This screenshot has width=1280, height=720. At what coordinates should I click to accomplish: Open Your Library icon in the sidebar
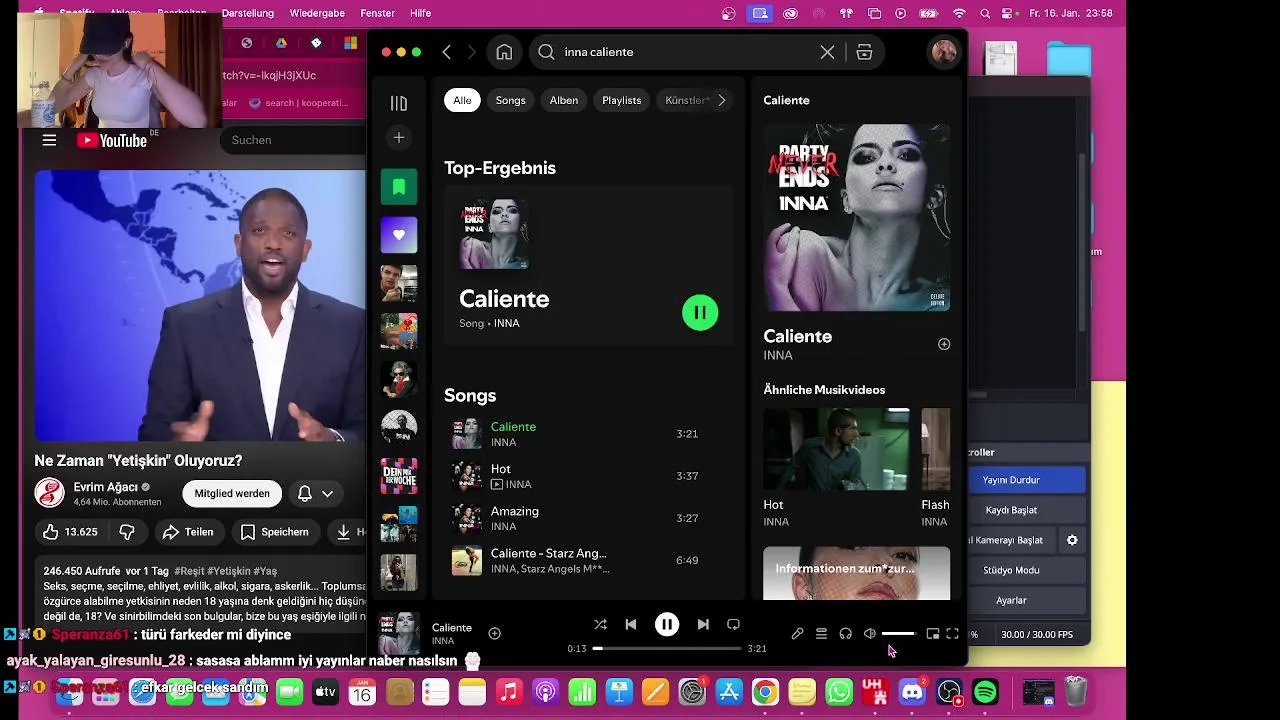tap(399, 103)
